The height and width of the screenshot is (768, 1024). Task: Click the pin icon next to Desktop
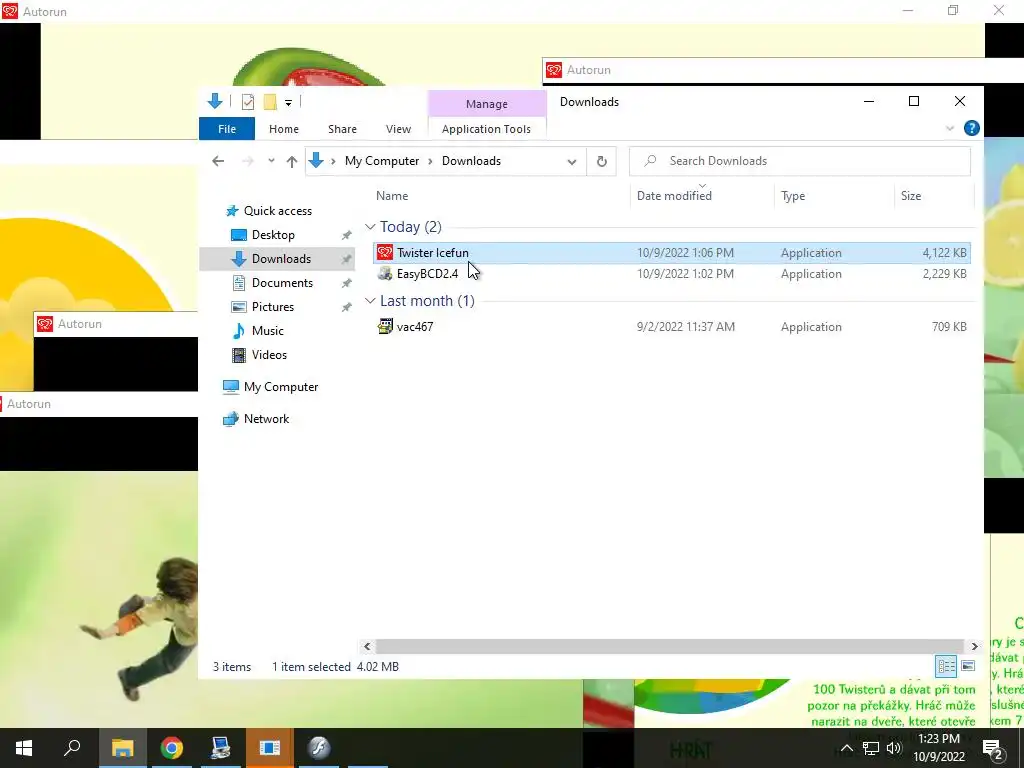tap(346, 236)
